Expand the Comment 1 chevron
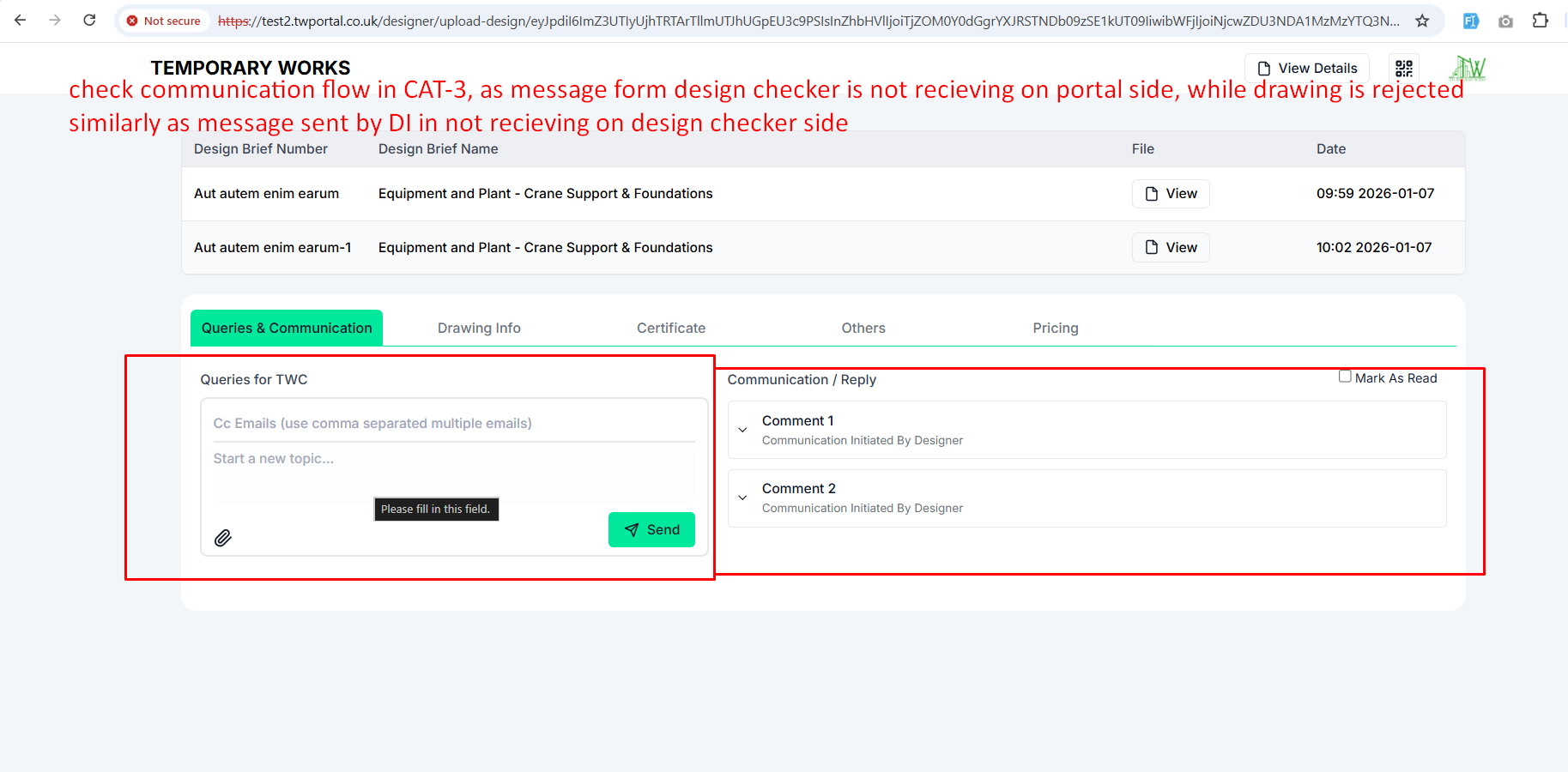The width and height of the screenshot is (1568, 772). [743, 430]
